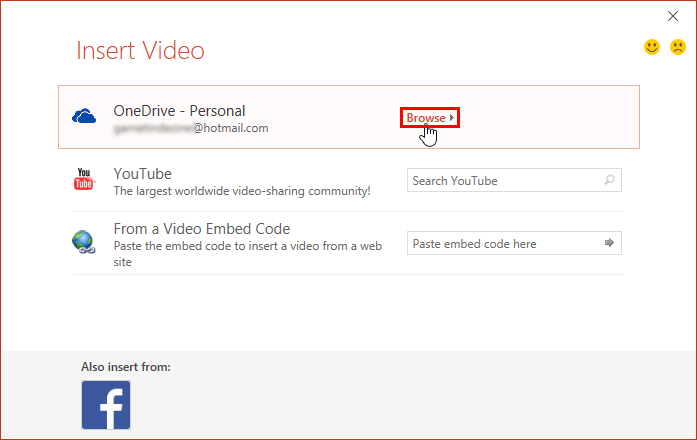This screenshot has width=697, height=440.
Task: Click the Browse link for OneDrive
Action: click(430, 118)
